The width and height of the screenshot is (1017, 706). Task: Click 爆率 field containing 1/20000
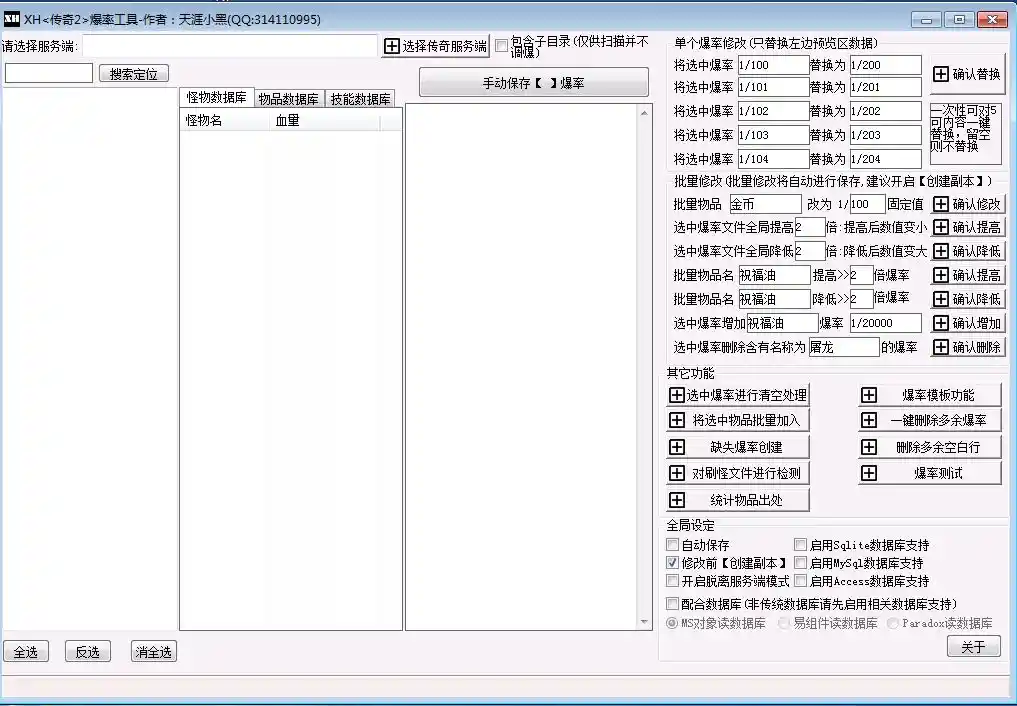pos(885,323)
